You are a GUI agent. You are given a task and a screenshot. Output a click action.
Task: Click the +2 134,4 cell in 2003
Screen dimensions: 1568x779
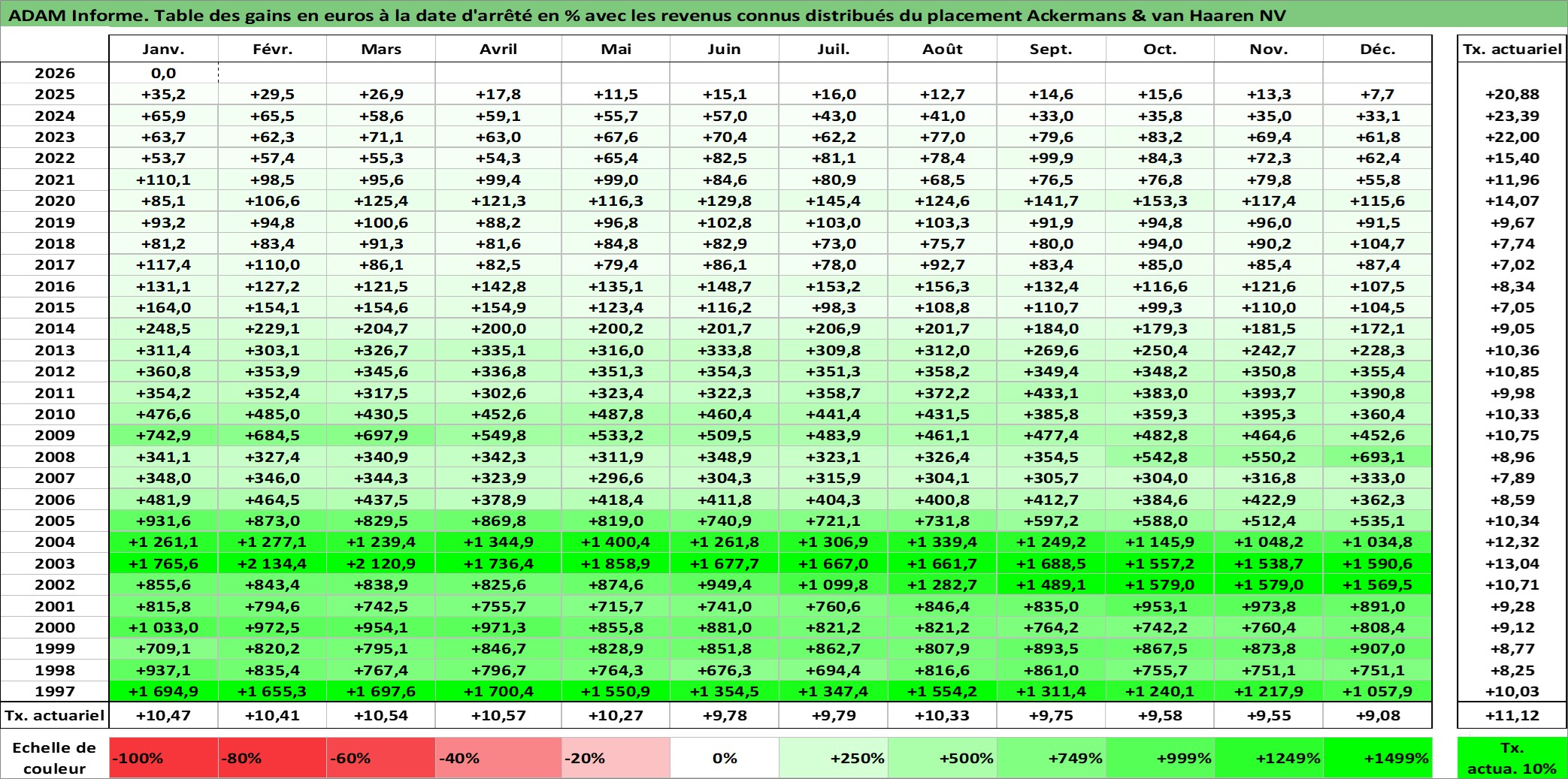coord(272,563)
